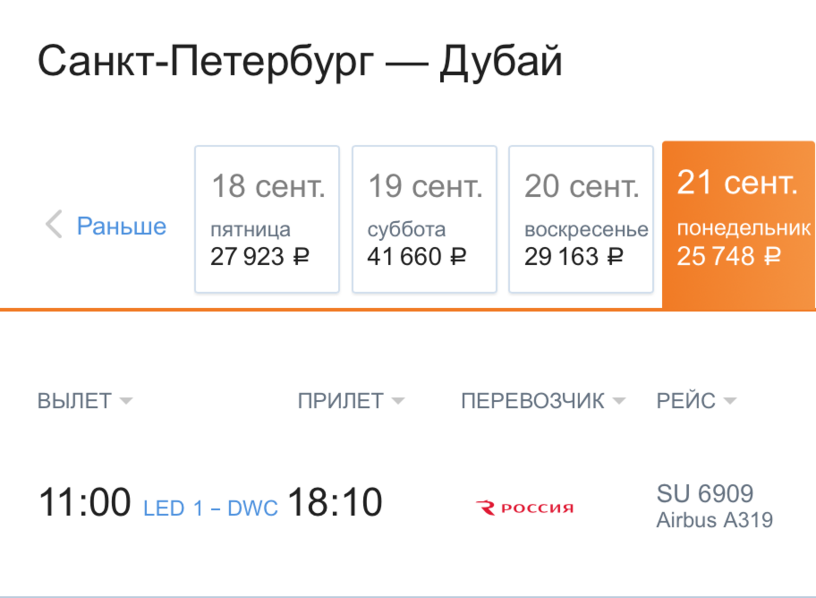This screenshot has width=816, height=598.
Task: Sort flights by ВЫЛЕТ column
Action: tap(85, 401)
